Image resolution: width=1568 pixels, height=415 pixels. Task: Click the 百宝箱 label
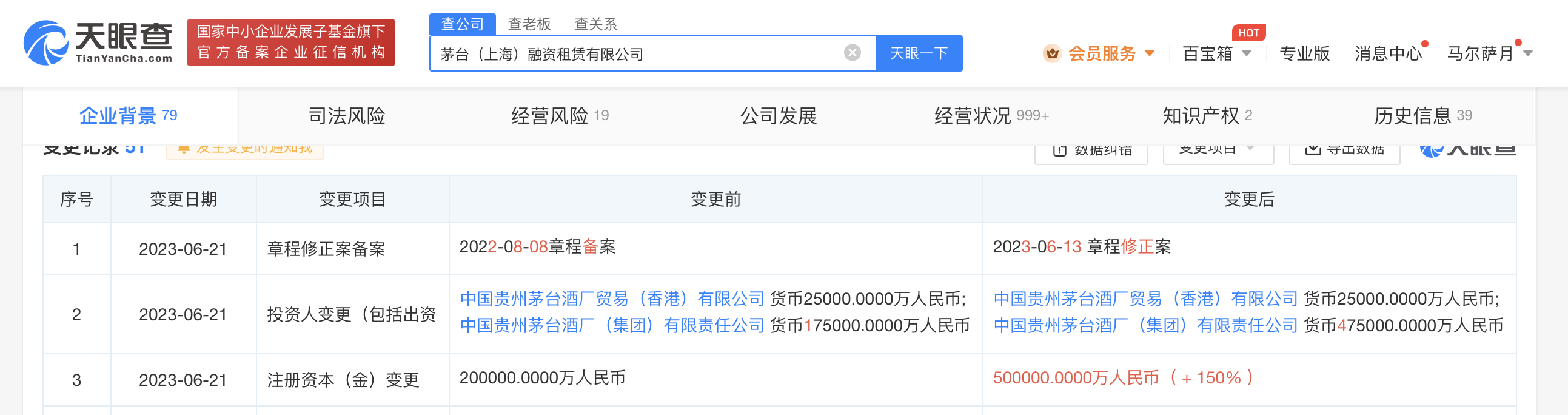[1208, 53]
